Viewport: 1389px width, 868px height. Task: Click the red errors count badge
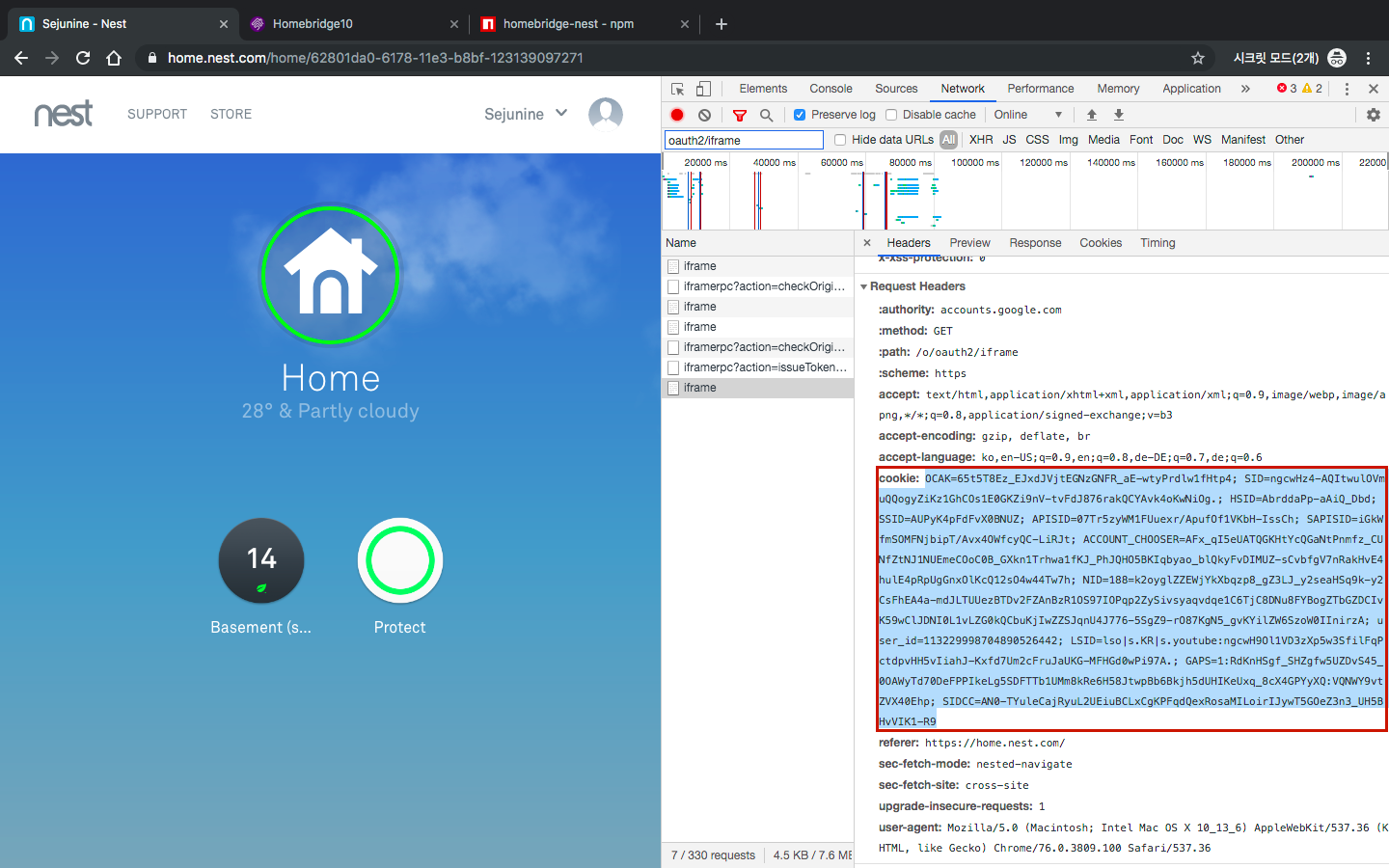[x=1287, y=89]
